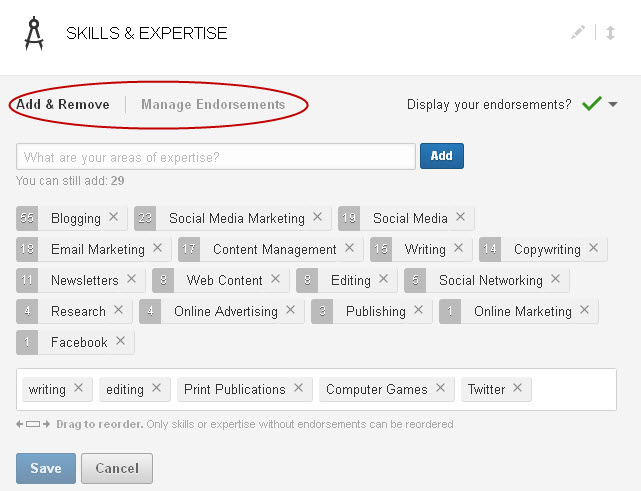Click the Facebook skill label
641x491 pixels.
point(79,342)
